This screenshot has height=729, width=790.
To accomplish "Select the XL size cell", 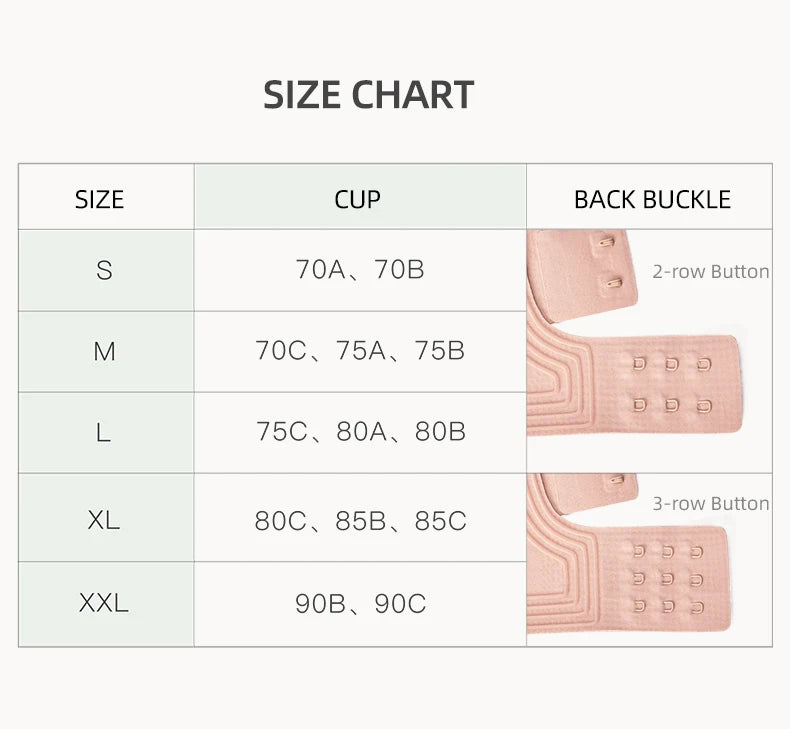I will [104, 519].
